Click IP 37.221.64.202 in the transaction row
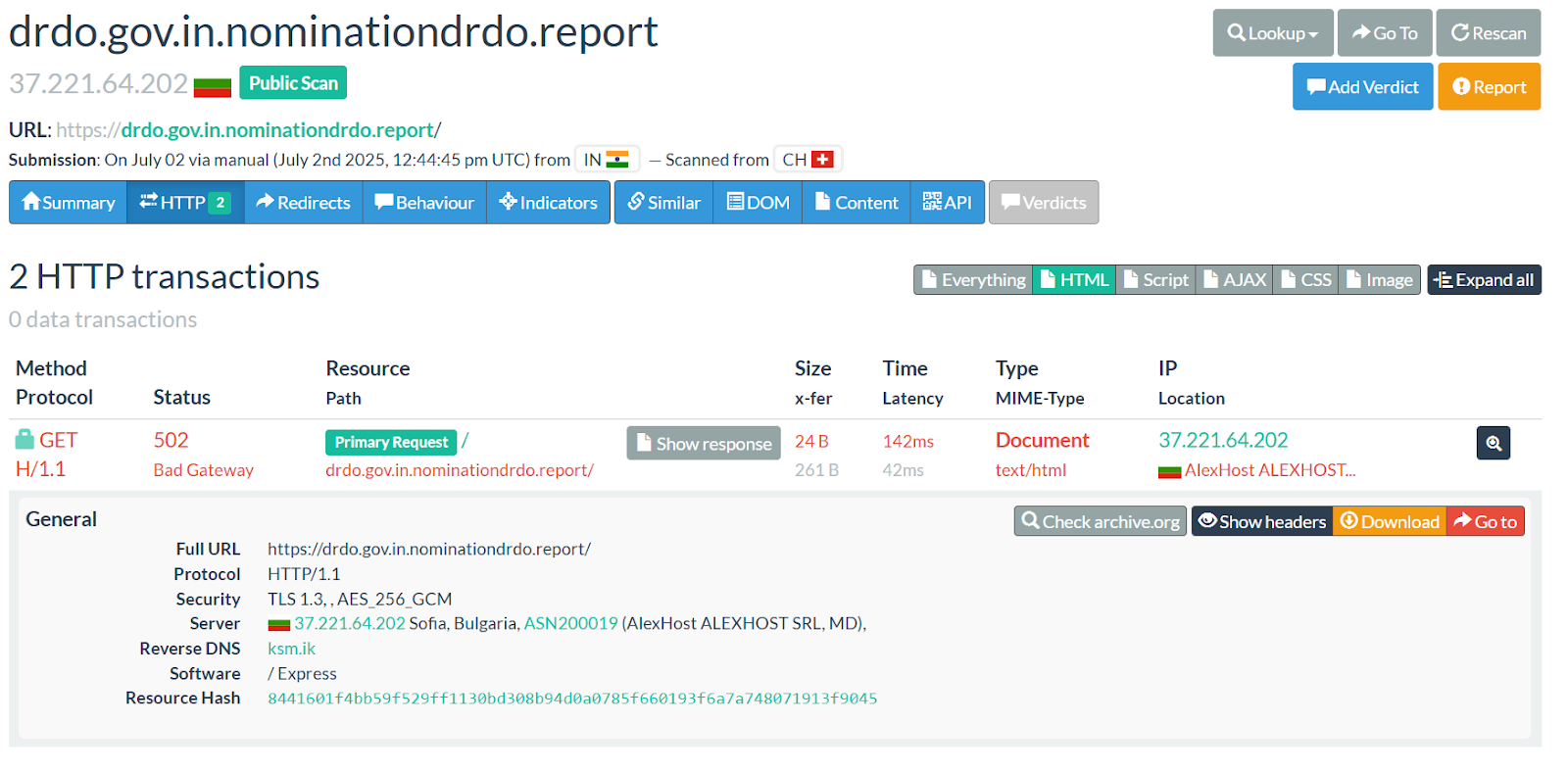 [x=1223, y=440]
